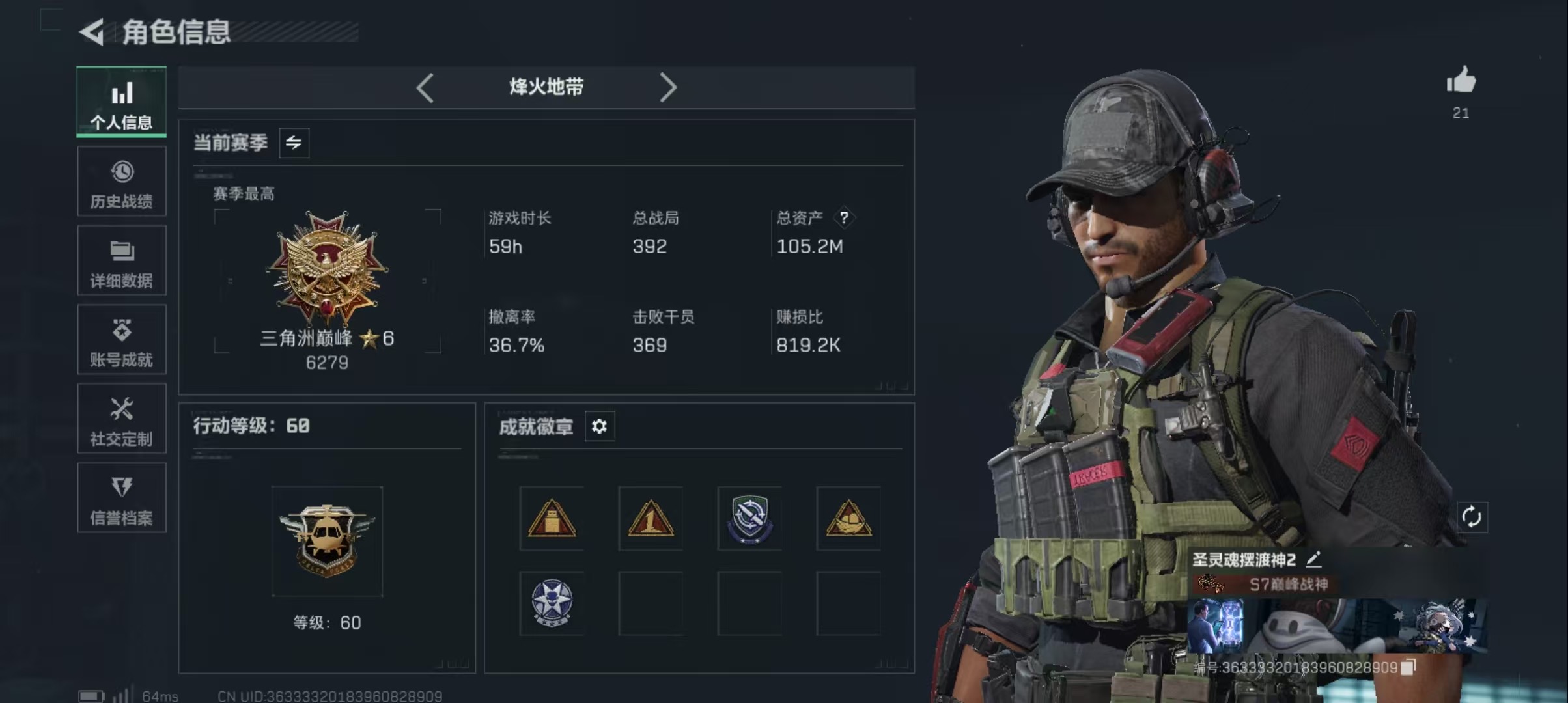This screenshot has height=703, width=1568.
Task: Open 成就徽章 gear settings
Action: 600,426
